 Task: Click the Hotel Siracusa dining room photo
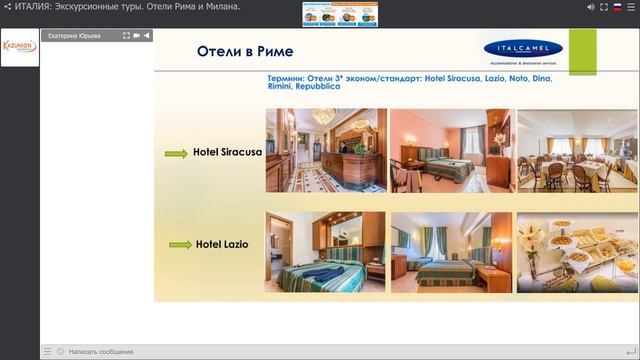578,151
